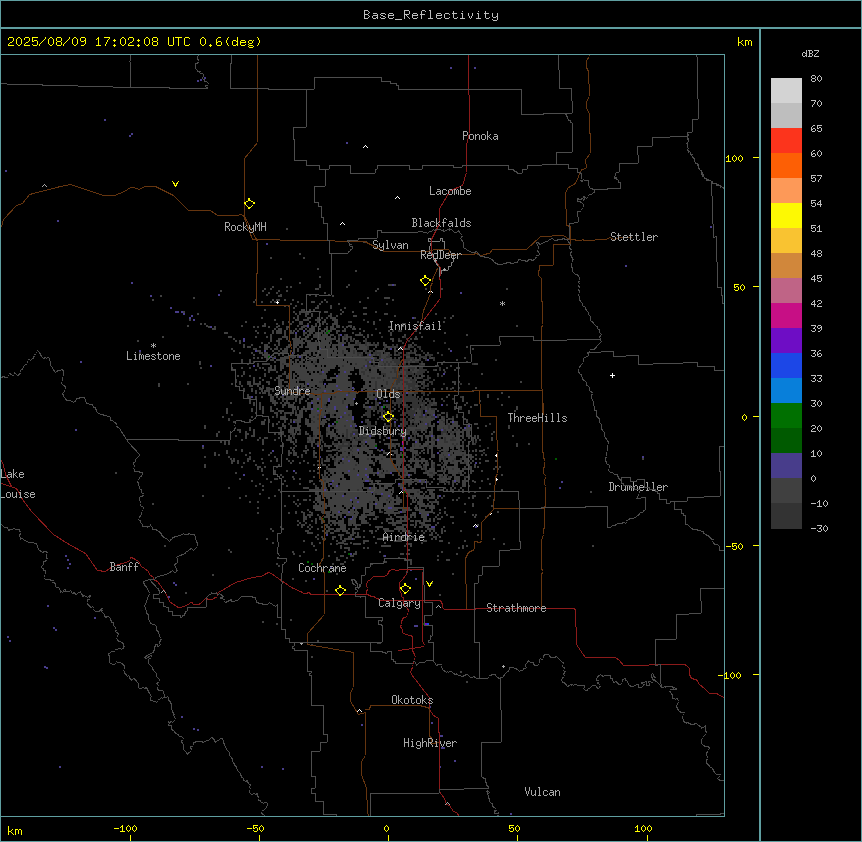Click the yellow 51-54 dBZ legend swatch
The height and width of the screenshot is (842, 862).
[x=786, y=215]
